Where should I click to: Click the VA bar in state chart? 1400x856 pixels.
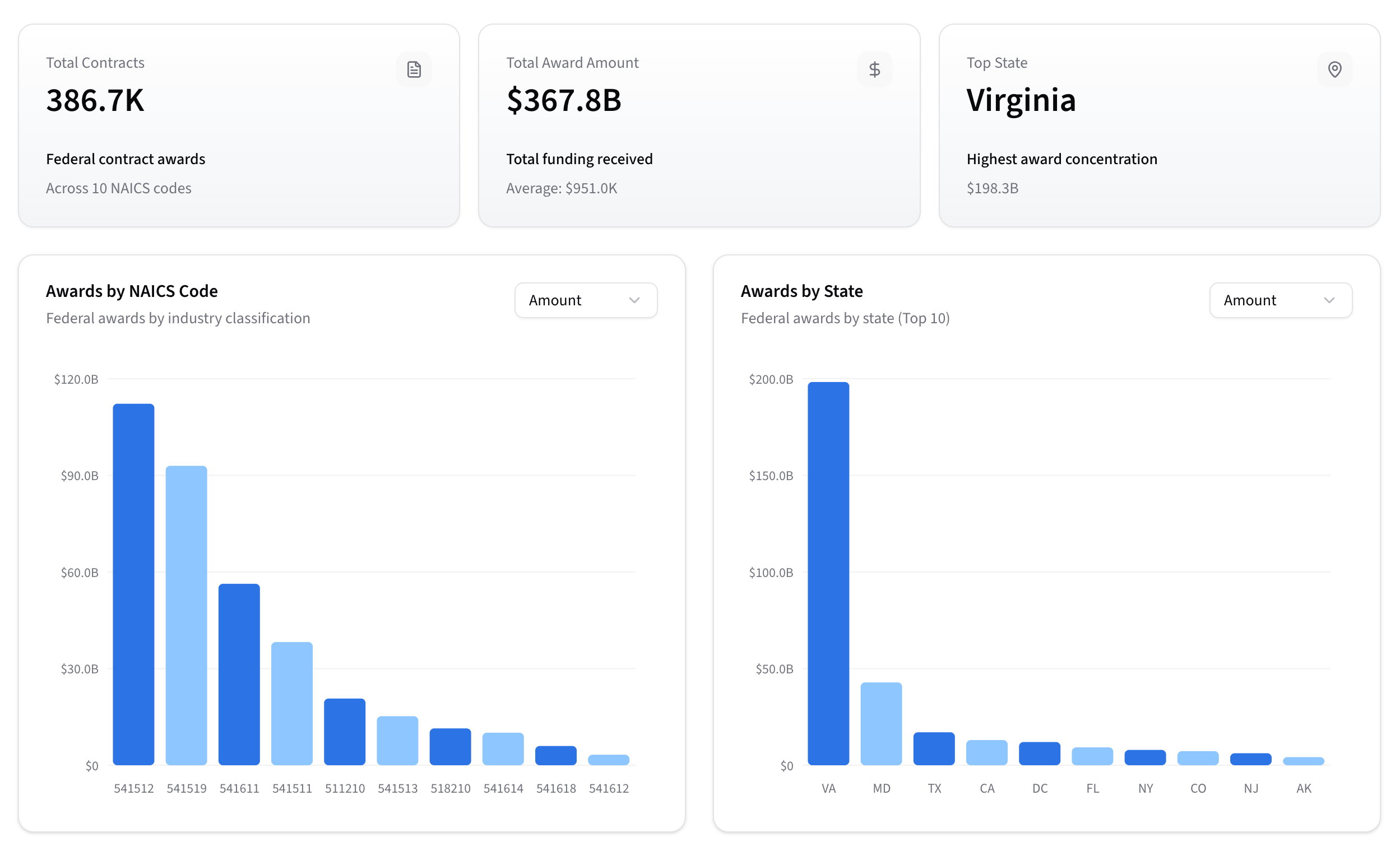[x=828, y=573]
